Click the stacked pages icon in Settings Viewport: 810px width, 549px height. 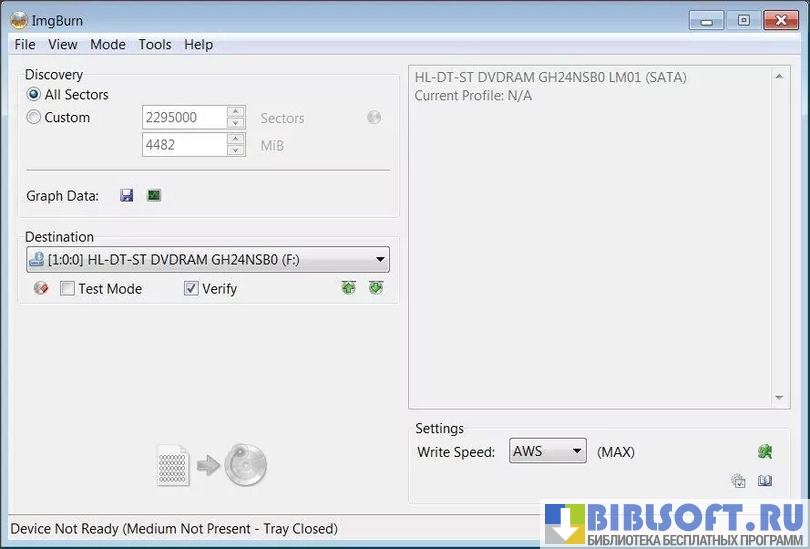coord(738,481)
